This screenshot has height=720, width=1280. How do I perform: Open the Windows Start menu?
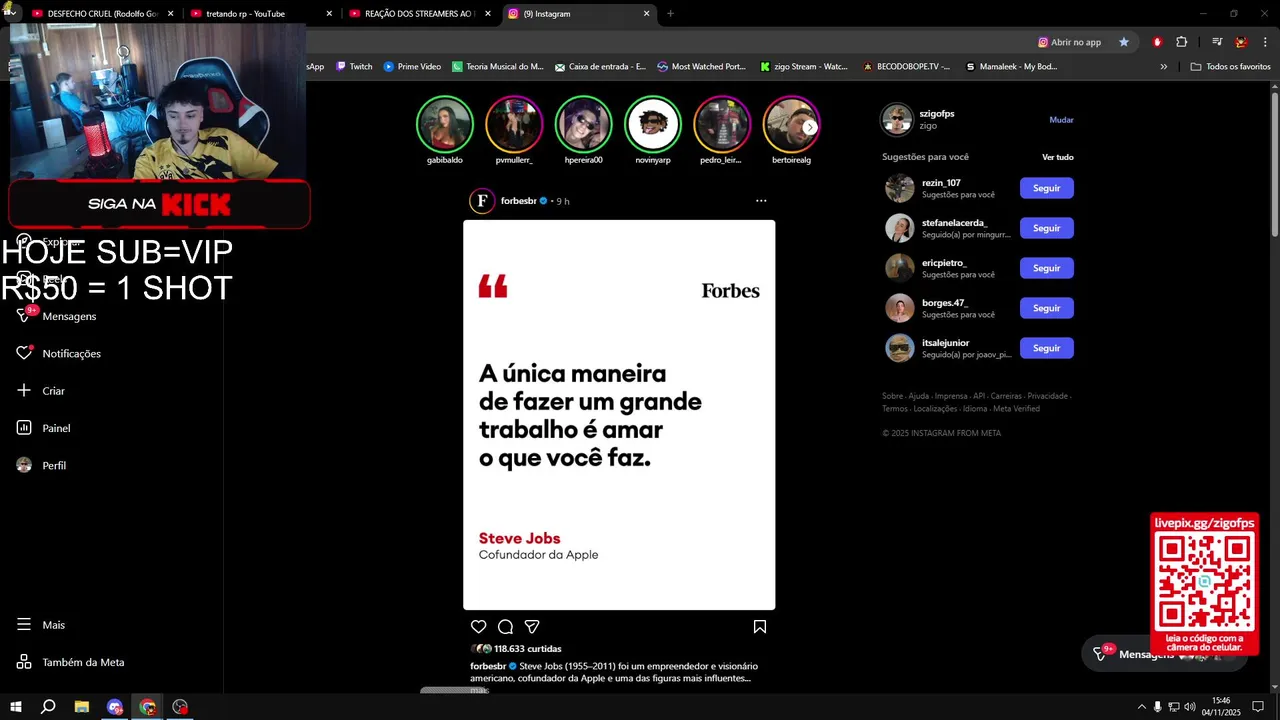click(15, 707)
